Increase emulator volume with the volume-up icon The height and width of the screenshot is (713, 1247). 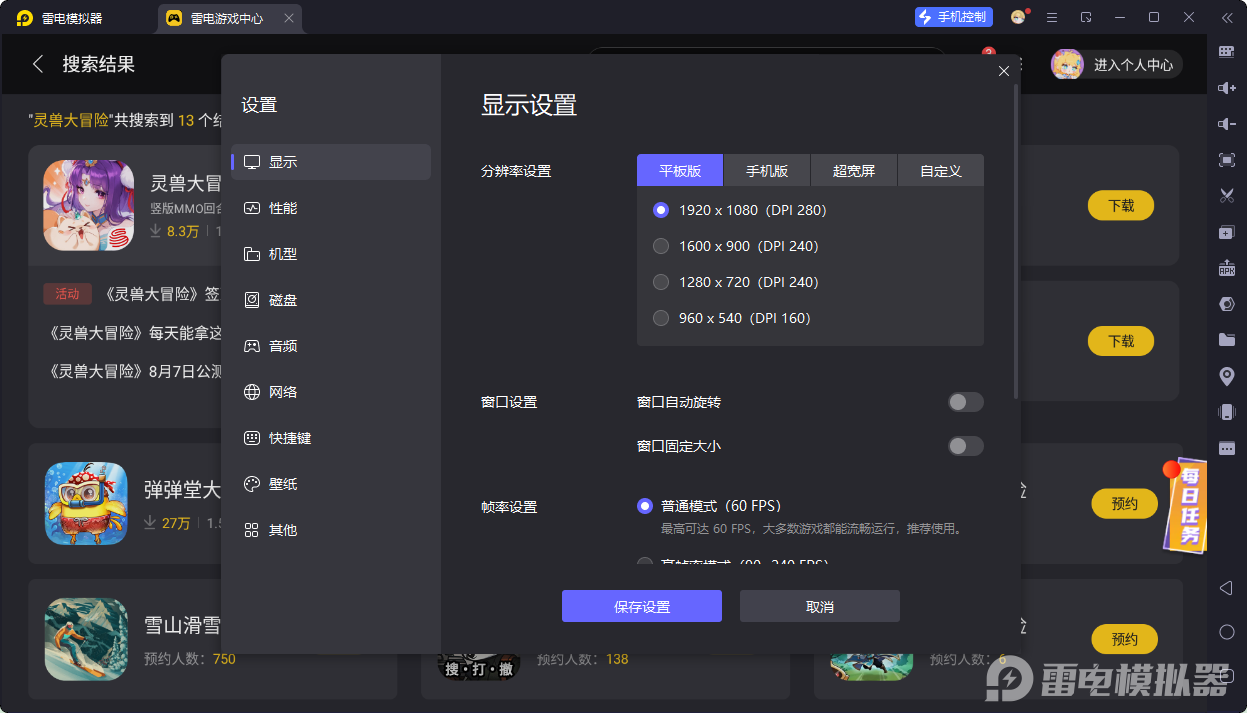point(1226,88)
